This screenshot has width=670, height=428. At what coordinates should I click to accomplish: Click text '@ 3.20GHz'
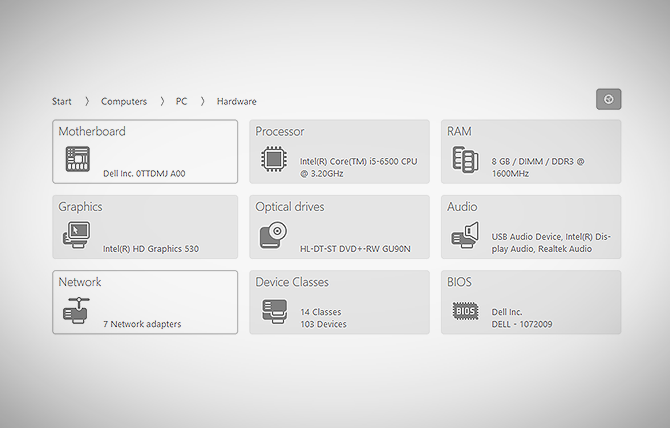pyautogui.click(x=321, y=173)
